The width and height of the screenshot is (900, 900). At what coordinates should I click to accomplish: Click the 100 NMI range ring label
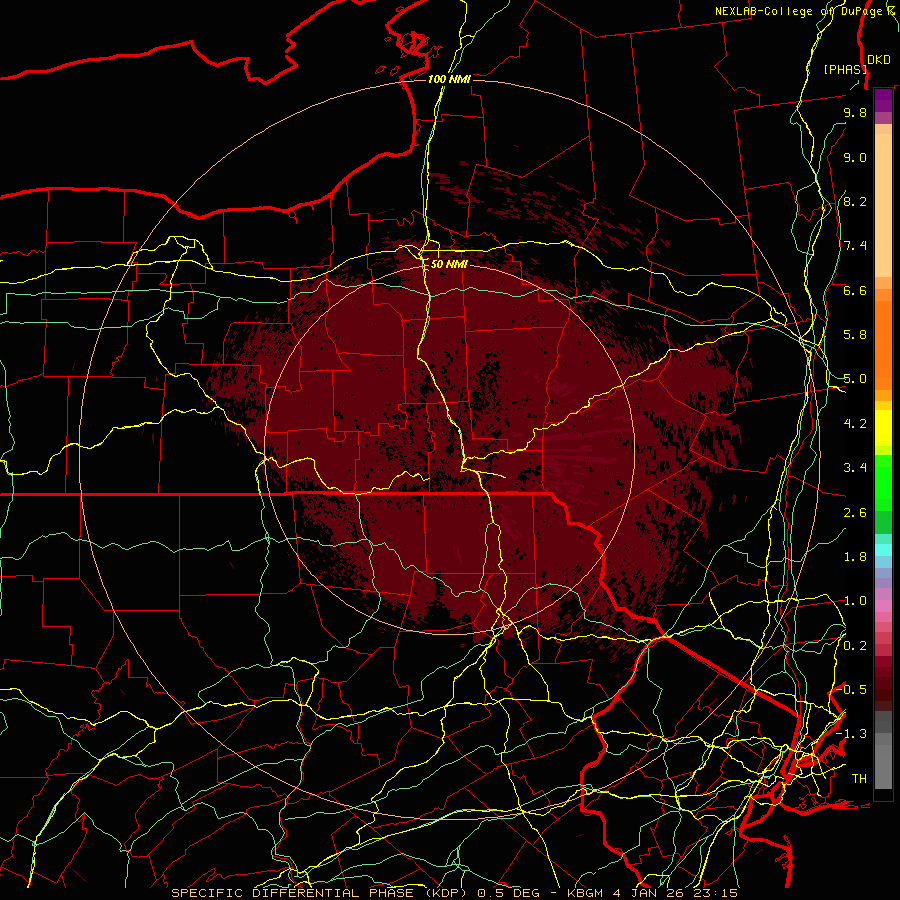click(x=449, y=79)
